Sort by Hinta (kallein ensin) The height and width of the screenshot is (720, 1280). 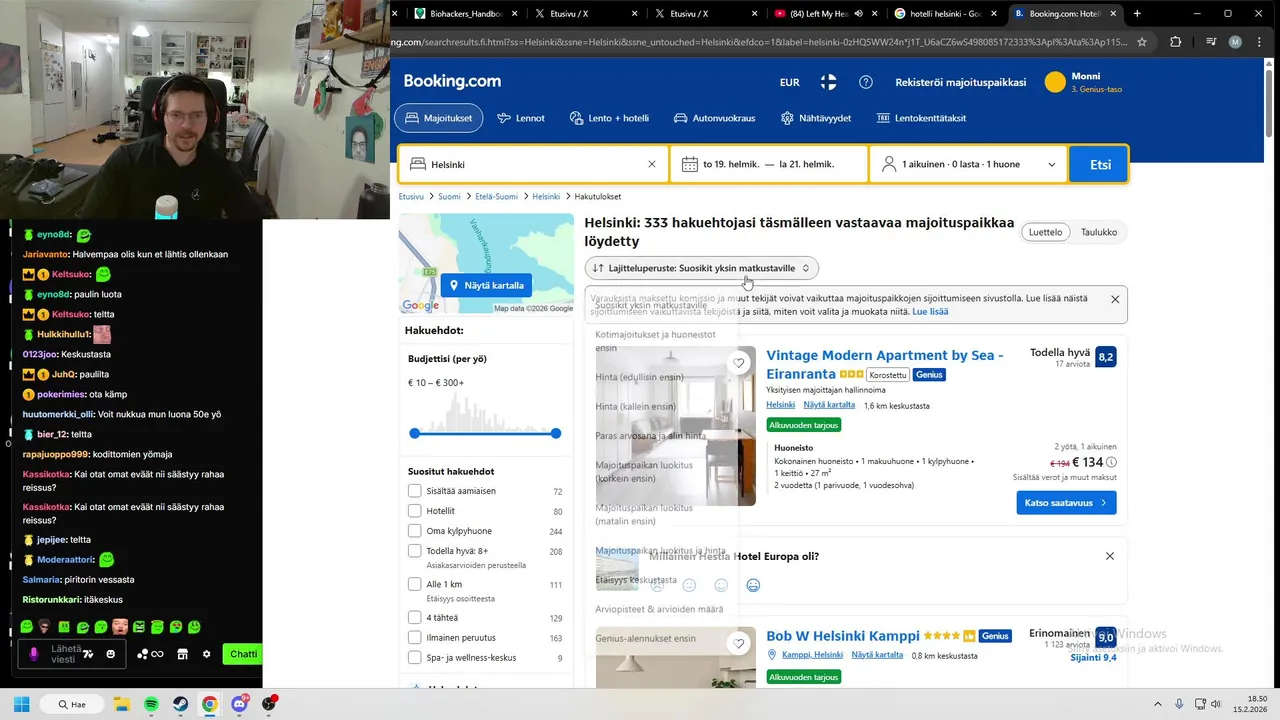[636, 406]
